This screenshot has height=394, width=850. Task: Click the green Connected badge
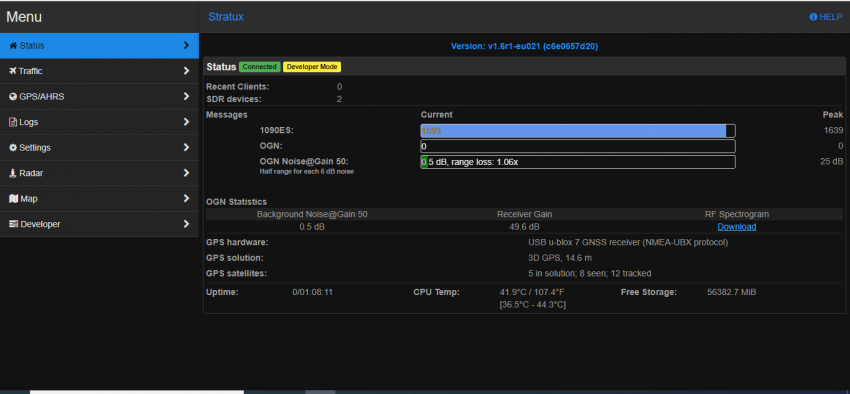[260, 67]
